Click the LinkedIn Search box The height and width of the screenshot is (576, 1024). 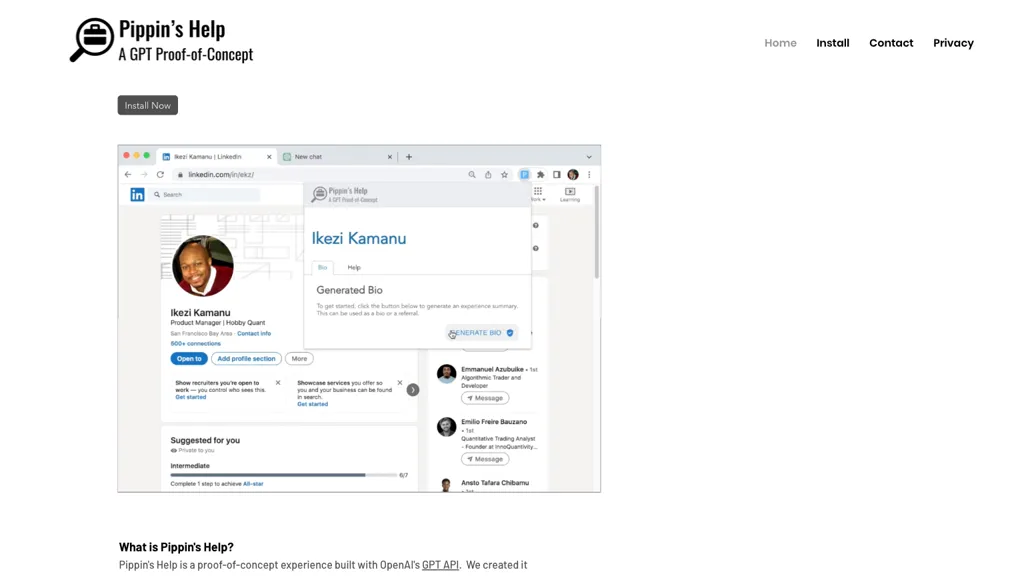tap(206, 195)
